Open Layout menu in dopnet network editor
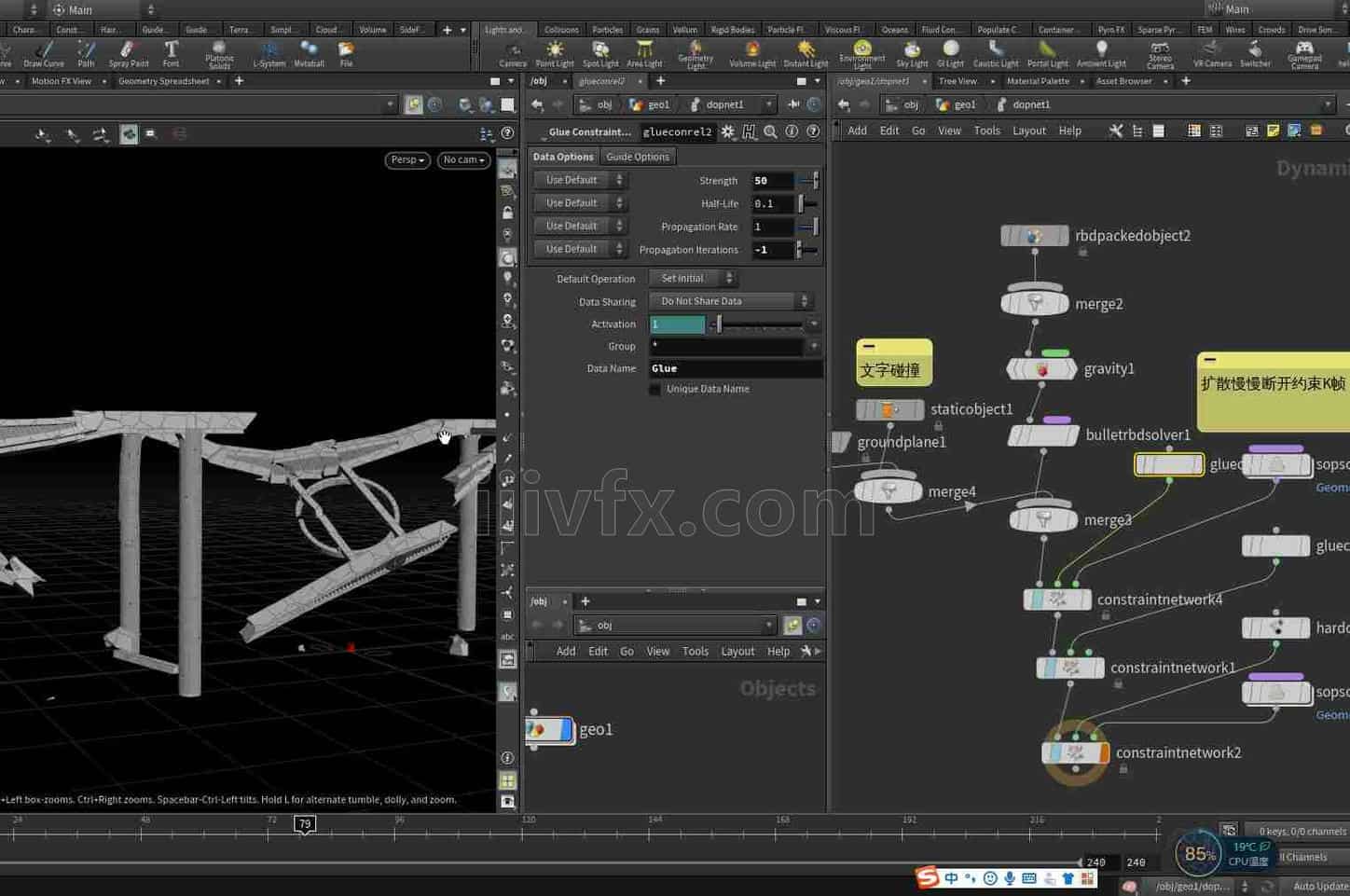Viewport: 1350px width, 896px height. point(1029,131)
